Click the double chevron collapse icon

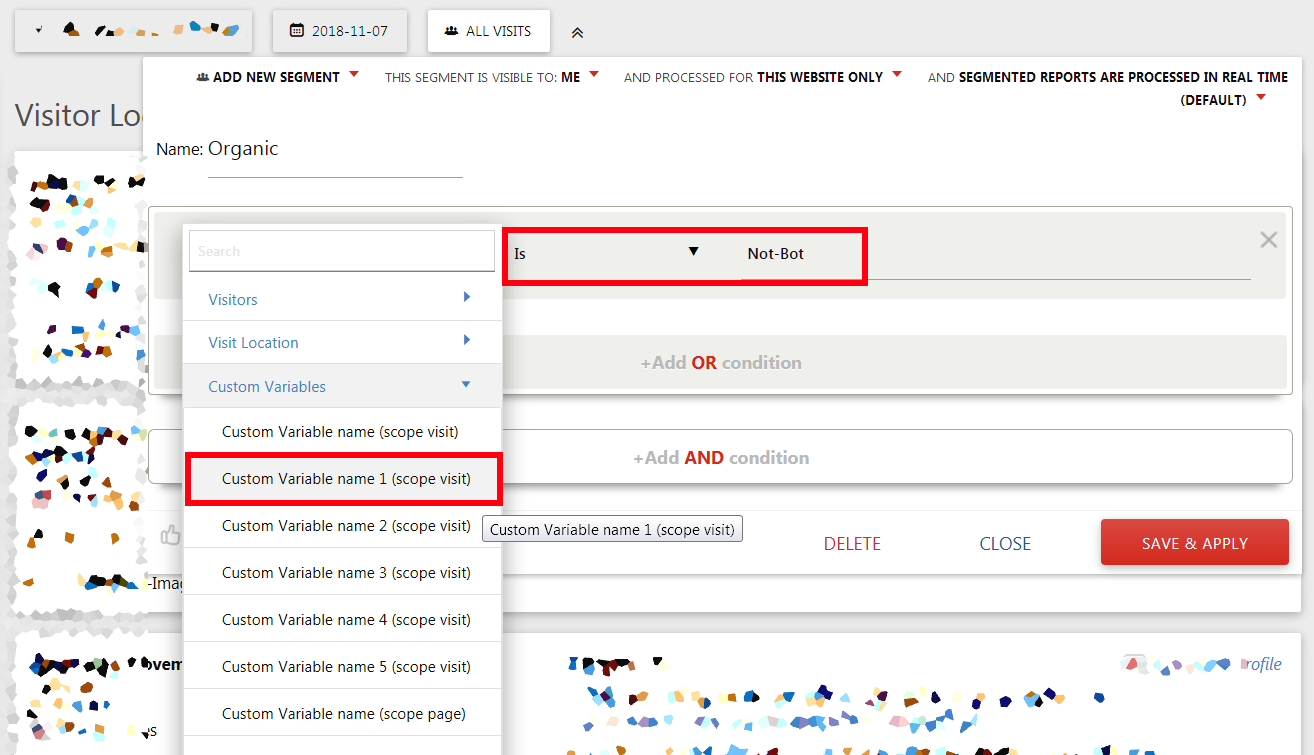click(x=577, y=32)
